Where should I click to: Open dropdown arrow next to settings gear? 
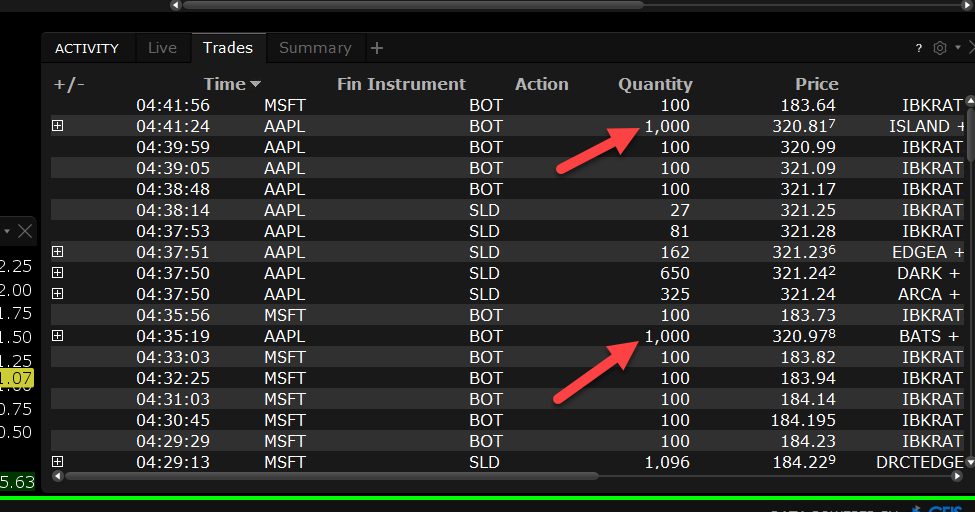point(957,48)
